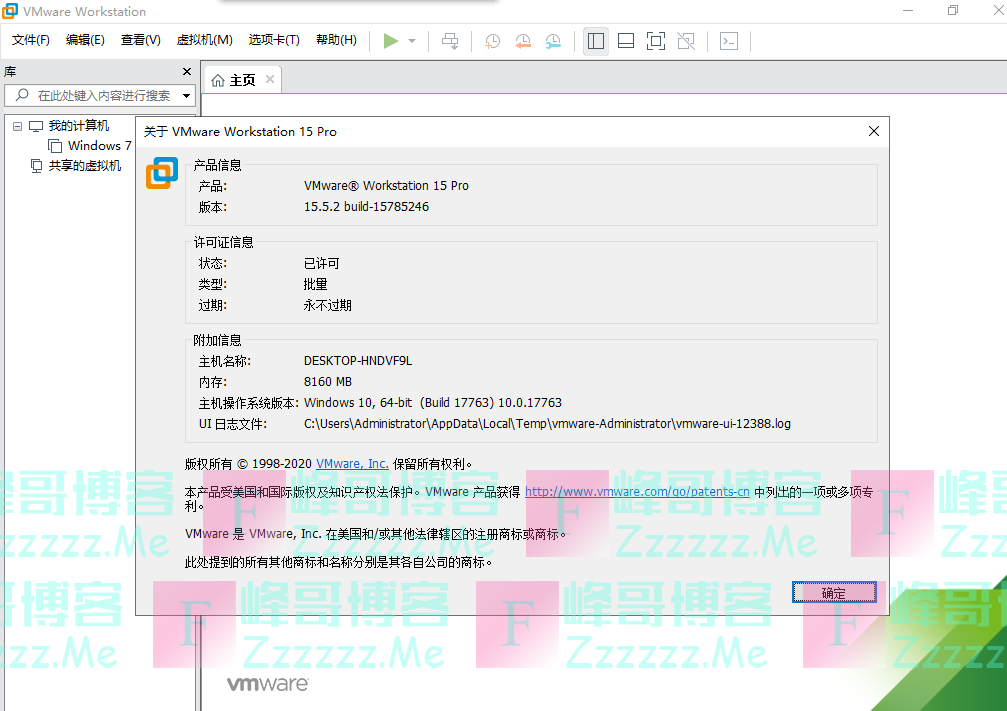Toggle the thumbnail bar view icon

(626, 41)
